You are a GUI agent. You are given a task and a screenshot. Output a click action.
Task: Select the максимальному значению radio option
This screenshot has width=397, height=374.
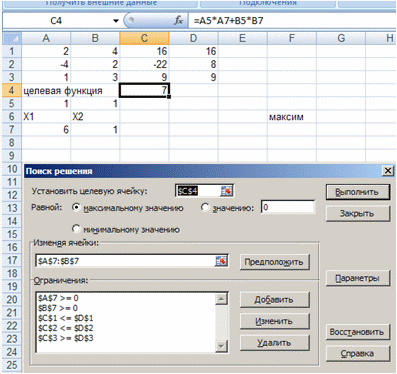[x=76, y=208]
